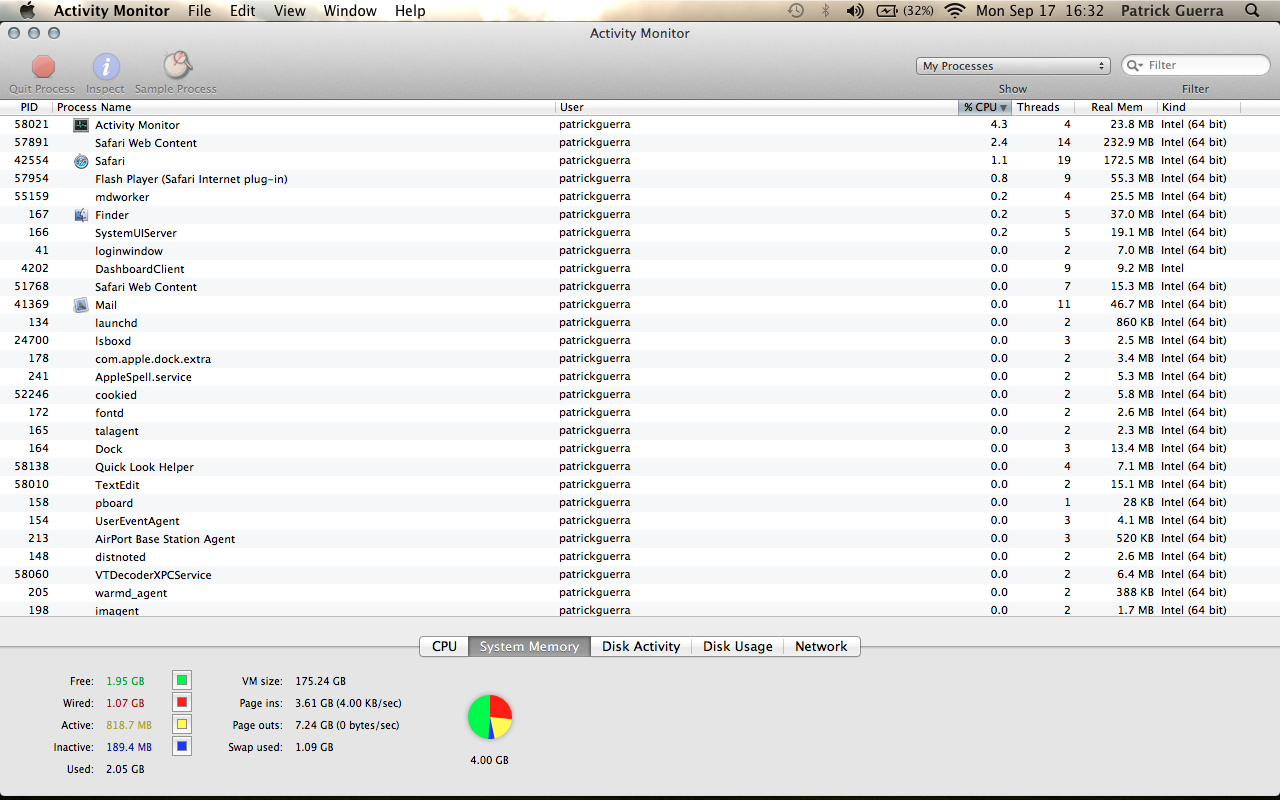Select the Finder process icon
The height and width of the screenshot is (800, 1280).
tap(81, 215)
